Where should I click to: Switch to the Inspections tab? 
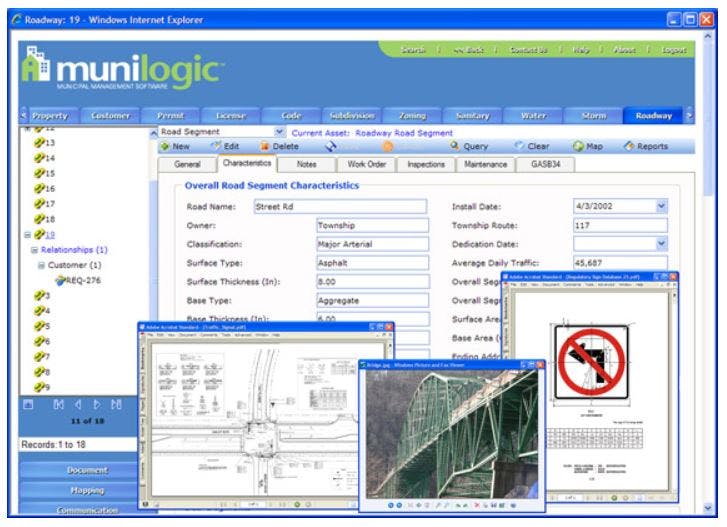click(x=426, y=165)
